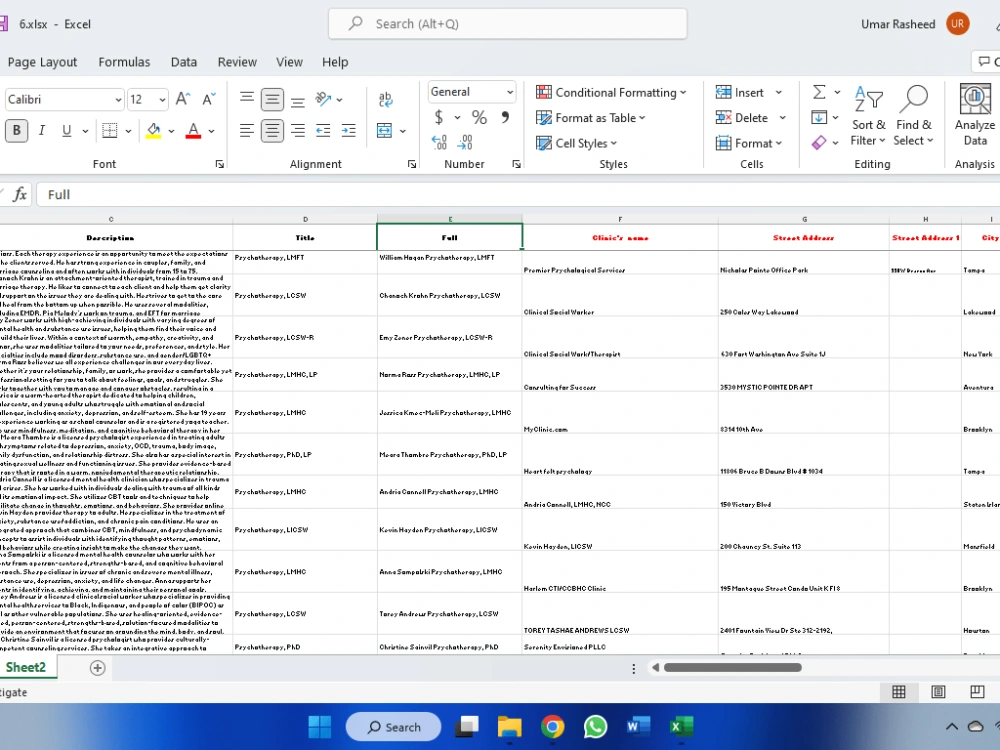
Task: Open Sort & Filter menu
Action: click(869, 115)
